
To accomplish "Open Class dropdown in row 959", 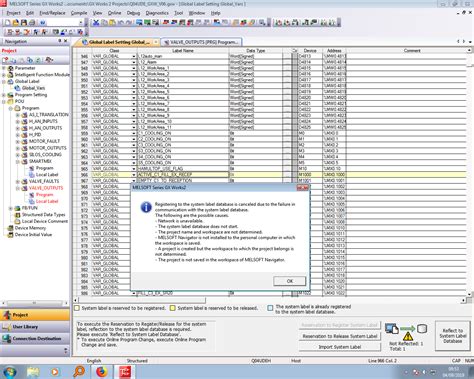I will 134,133.
